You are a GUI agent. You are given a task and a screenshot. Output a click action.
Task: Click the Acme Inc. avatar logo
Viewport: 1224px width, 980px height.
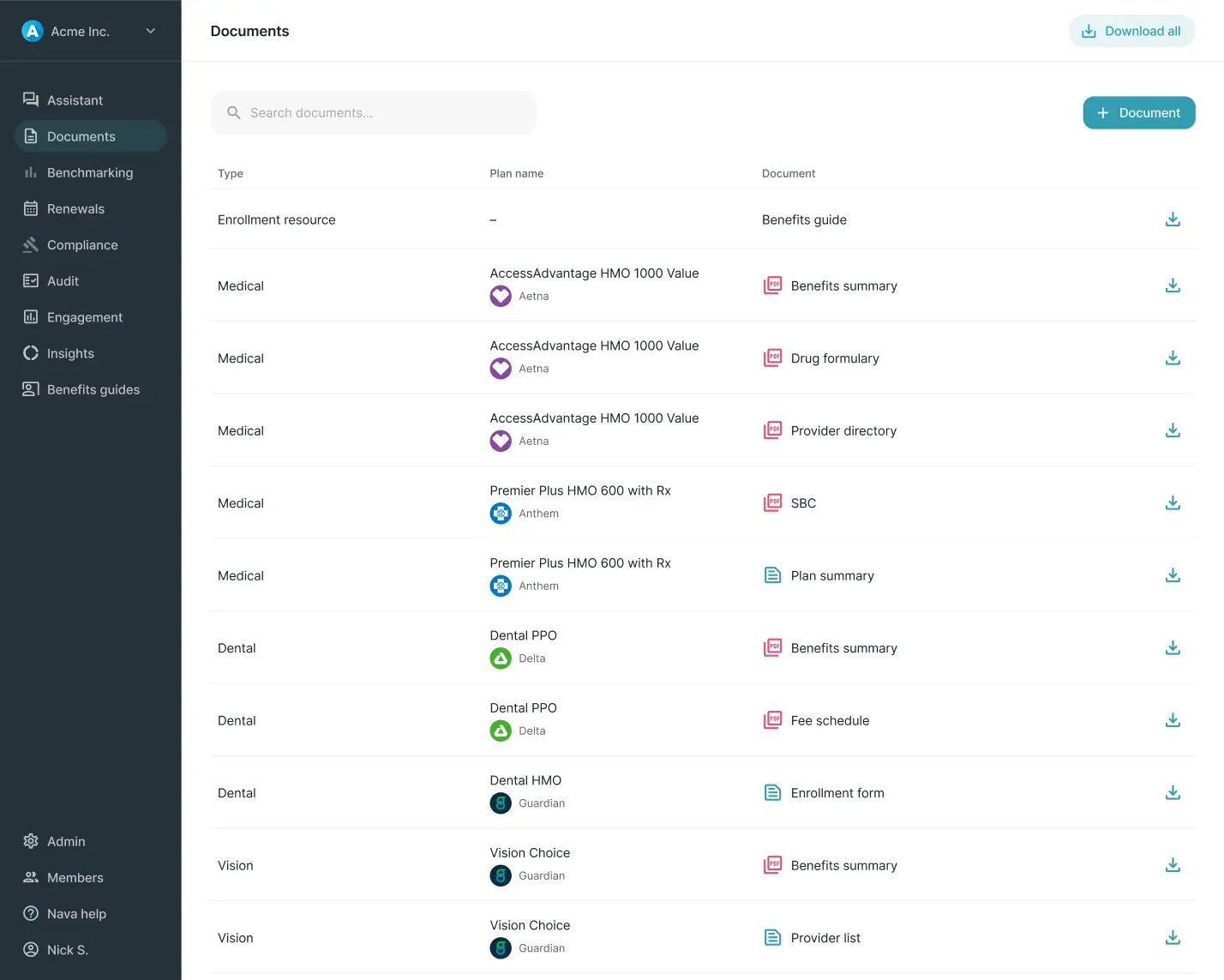point(32,30)
